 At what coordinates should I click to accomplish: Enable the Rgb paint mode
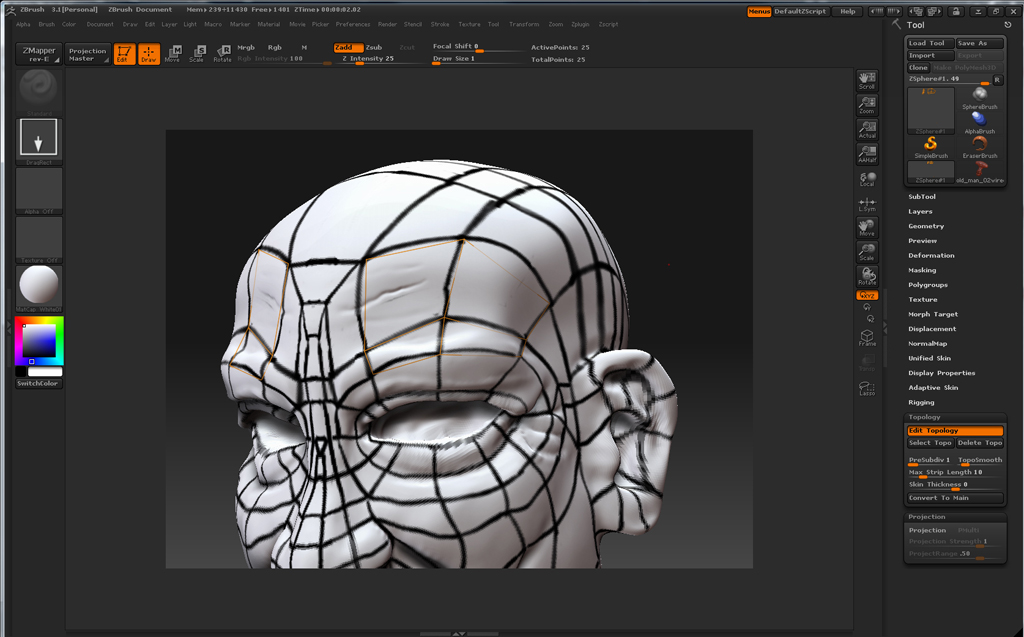275,48
